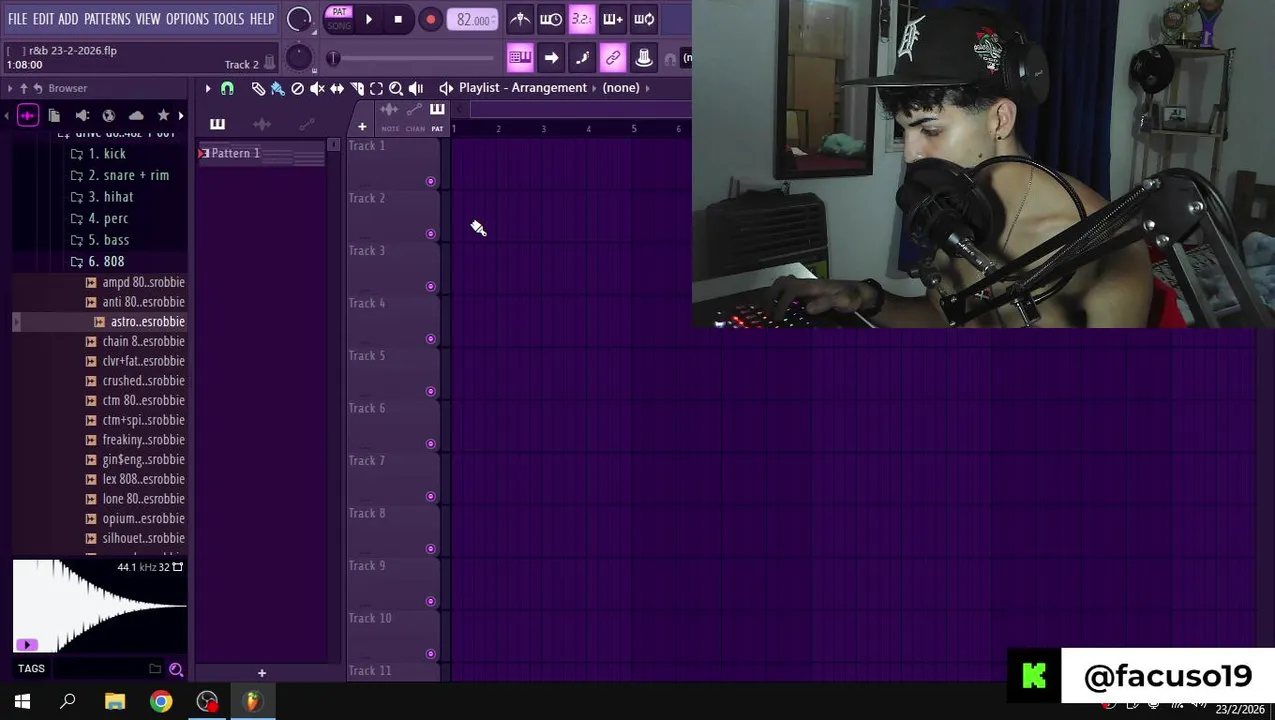Select the Slip tool in playlist toolbar
This screenshot has width=1275, height=720.
coord(337,88)
